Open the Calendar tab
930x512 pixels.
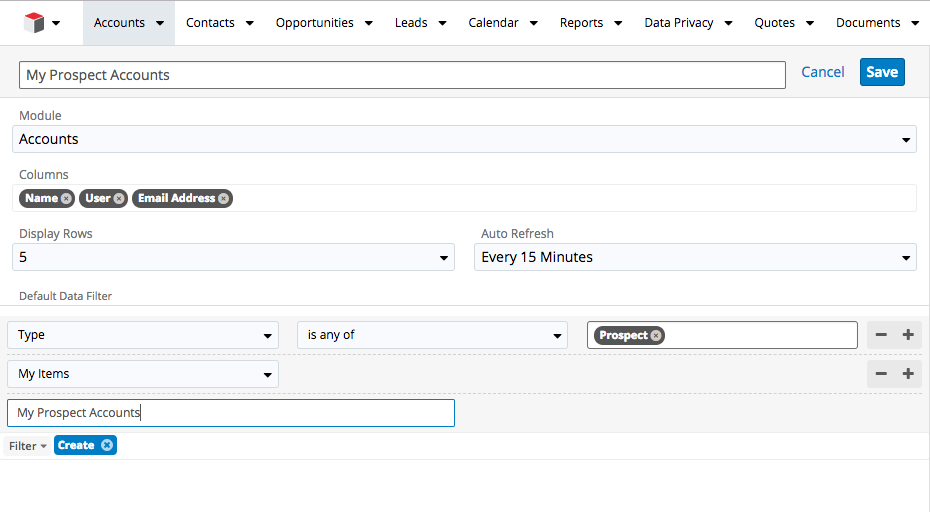click(x=493, y=23)
